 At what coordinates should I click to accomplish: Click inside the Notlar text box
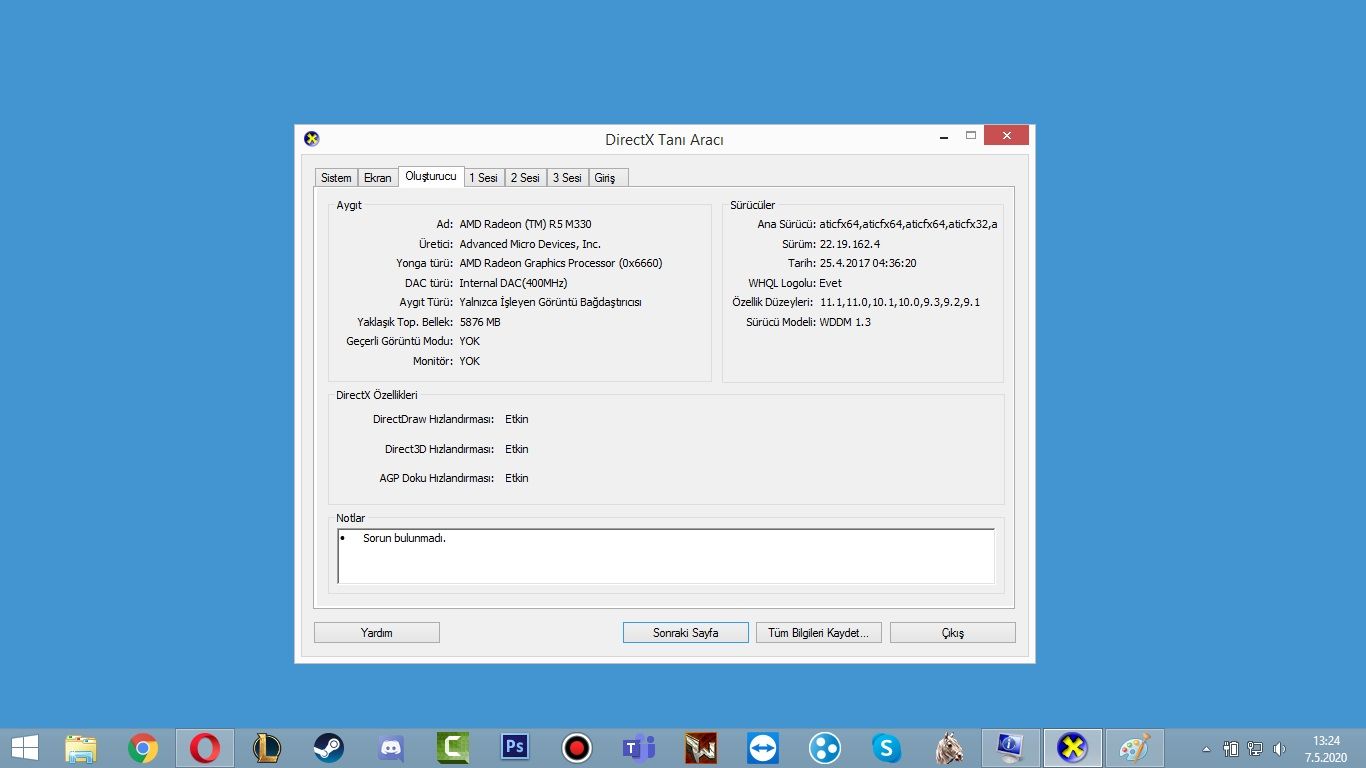tap(666, 556)
